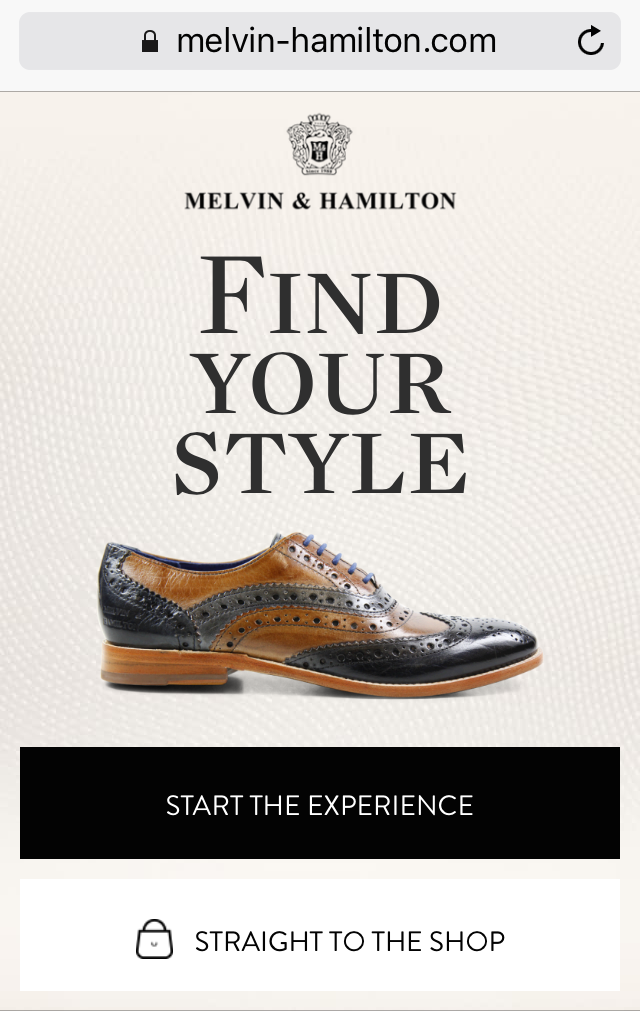Click the word FIND in the headline

point(320,295)
